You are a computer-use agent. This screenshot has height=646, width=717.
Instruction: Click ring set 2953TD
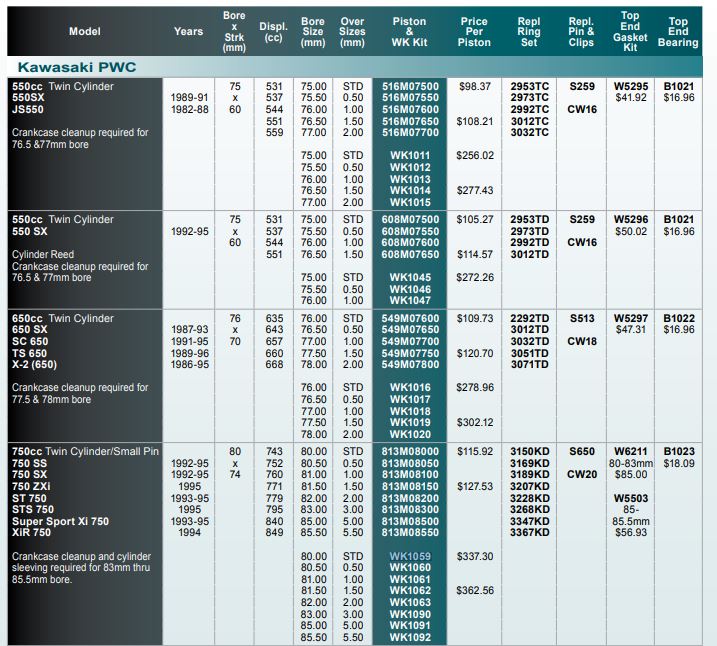(x=530, y=219)
